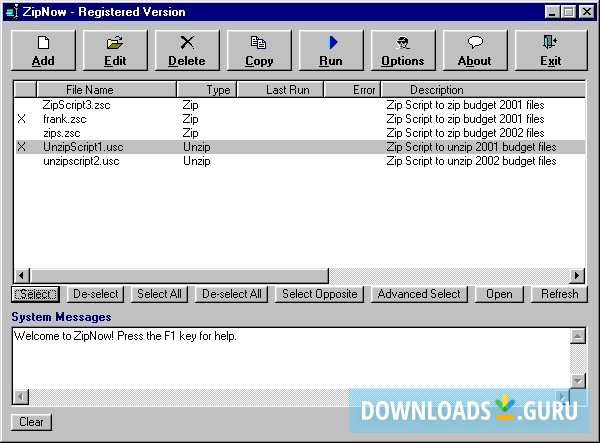Screen dimensions: 600x443
Task: Sort by File Name column header
Action: point(106,90)
